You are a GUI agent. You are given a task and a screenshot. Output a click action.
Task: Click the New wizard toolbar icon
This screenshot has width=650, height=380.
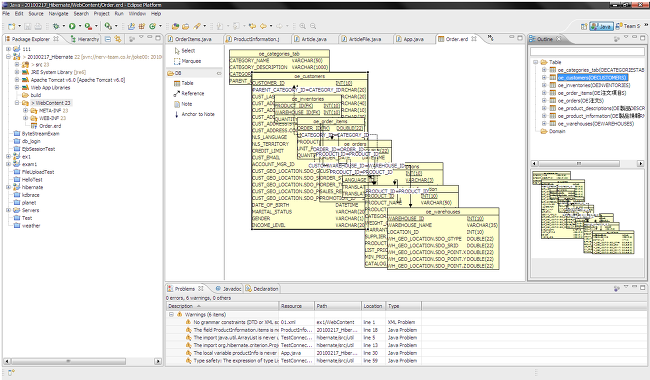click(x=11, y=26)
